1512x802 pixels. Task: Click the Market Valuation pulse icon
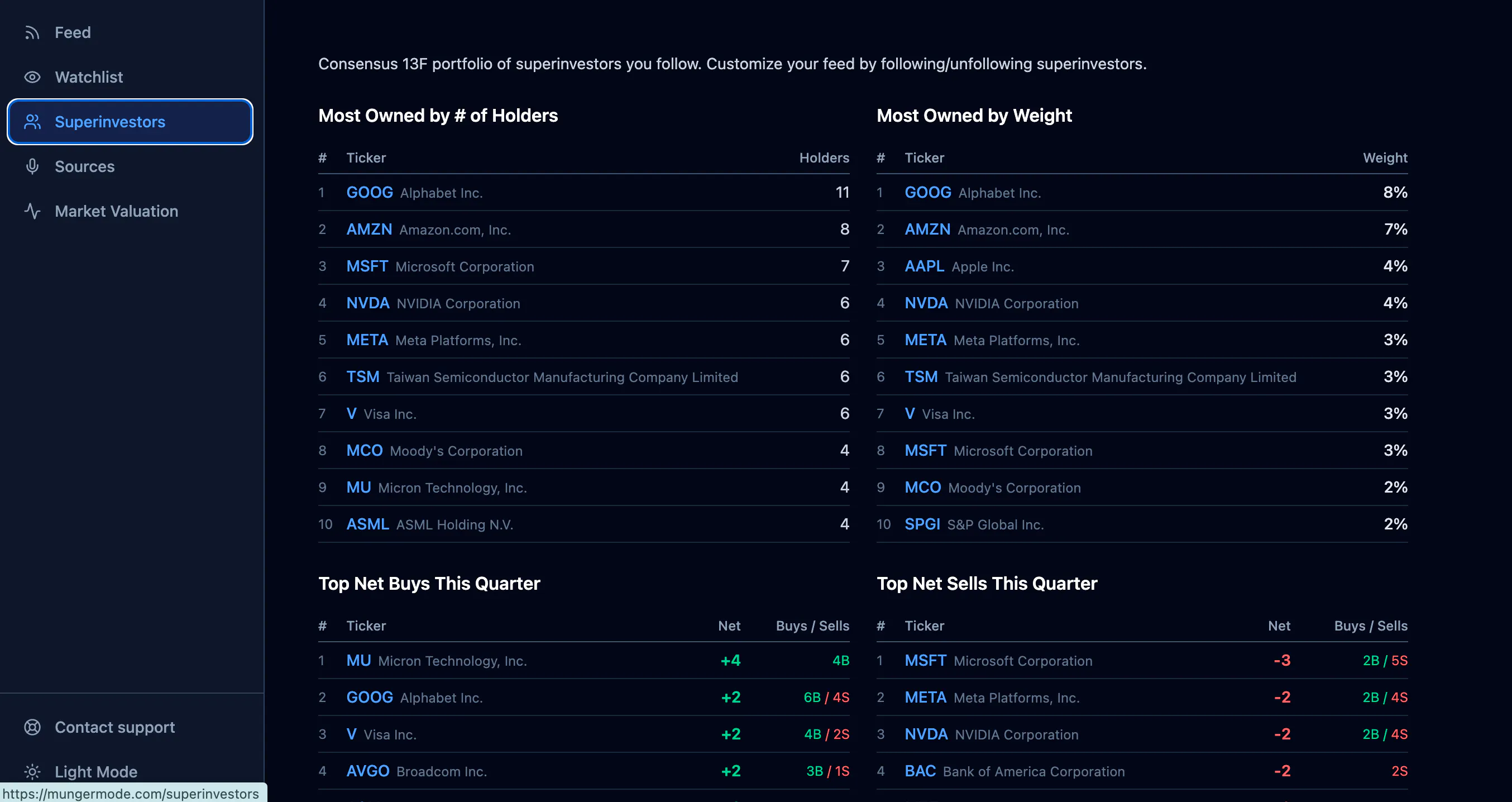point(32,211)
